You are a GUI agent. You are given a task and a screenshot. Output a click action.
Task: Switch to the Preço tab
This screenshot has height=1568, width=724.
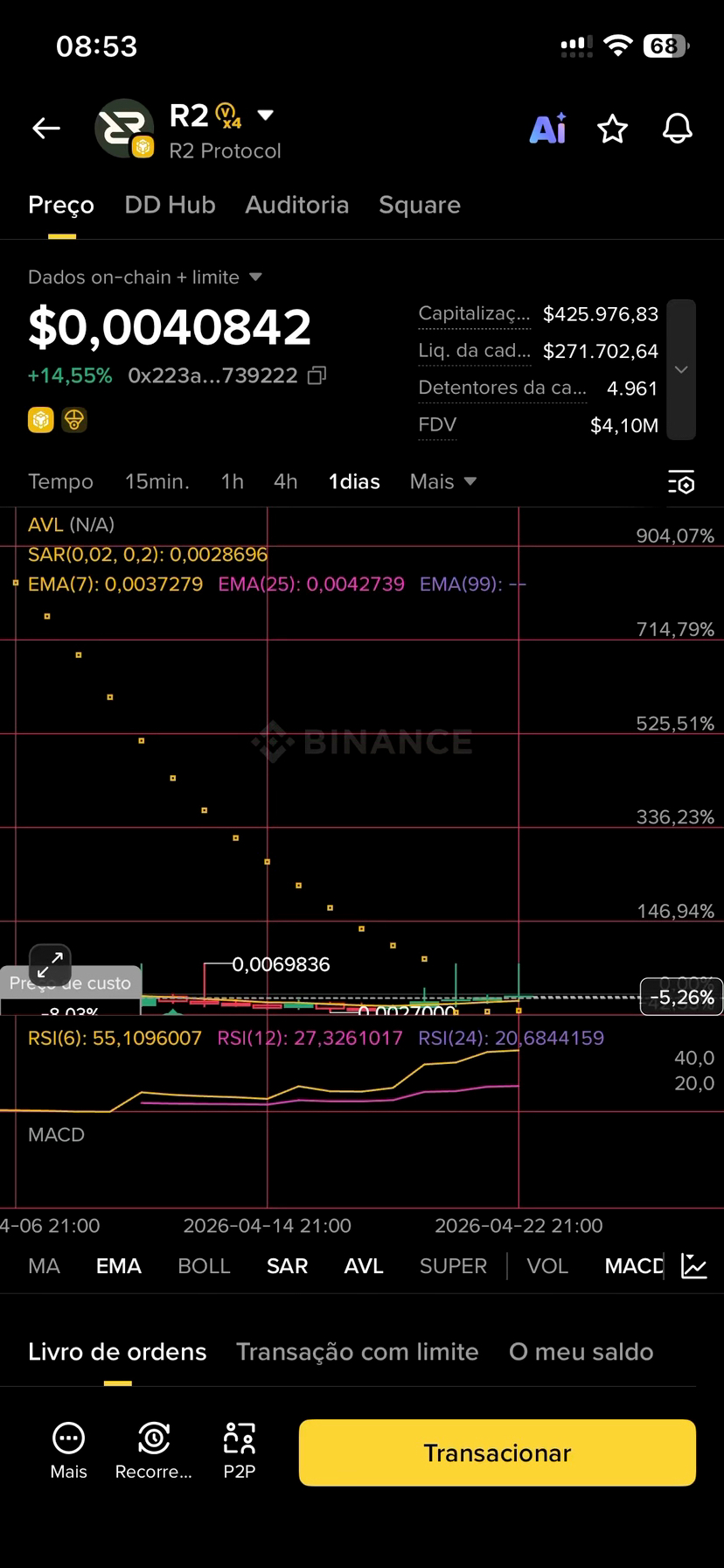pos(61,205)
